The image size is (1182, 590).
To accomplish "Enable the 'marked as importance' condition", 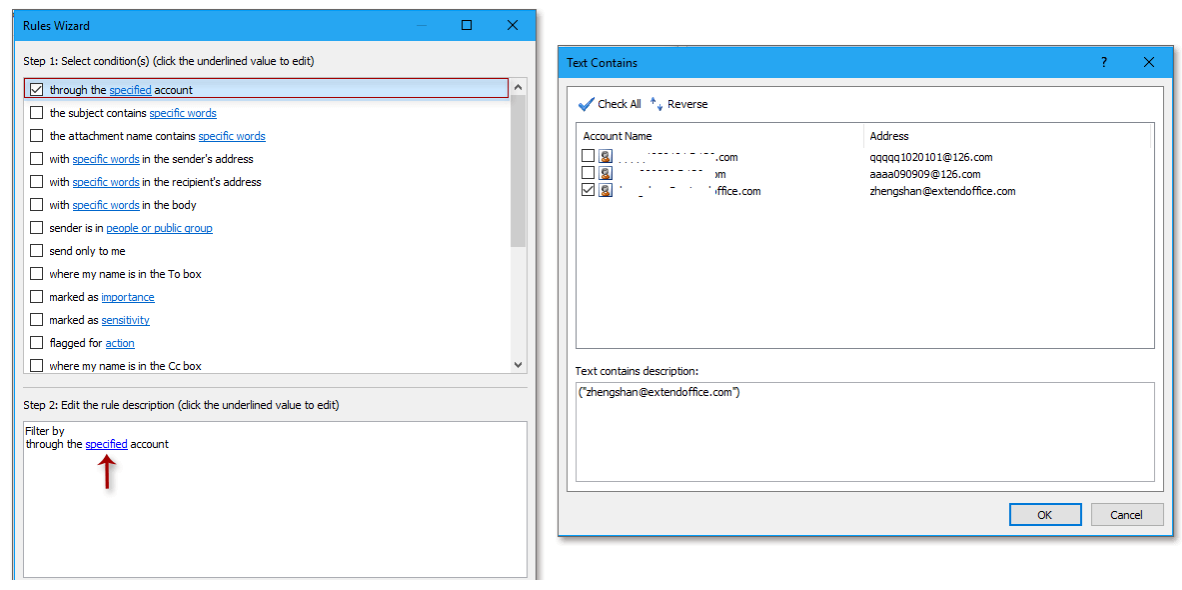I will [x=37, y=296].
